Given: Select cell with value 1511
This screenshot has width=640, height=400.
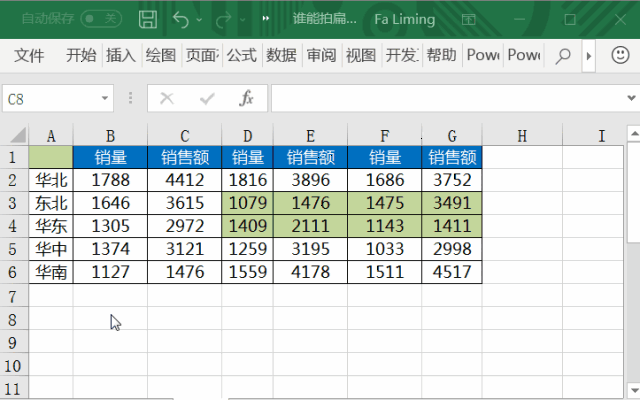Looking at the screenshot, I should point(384,272).
